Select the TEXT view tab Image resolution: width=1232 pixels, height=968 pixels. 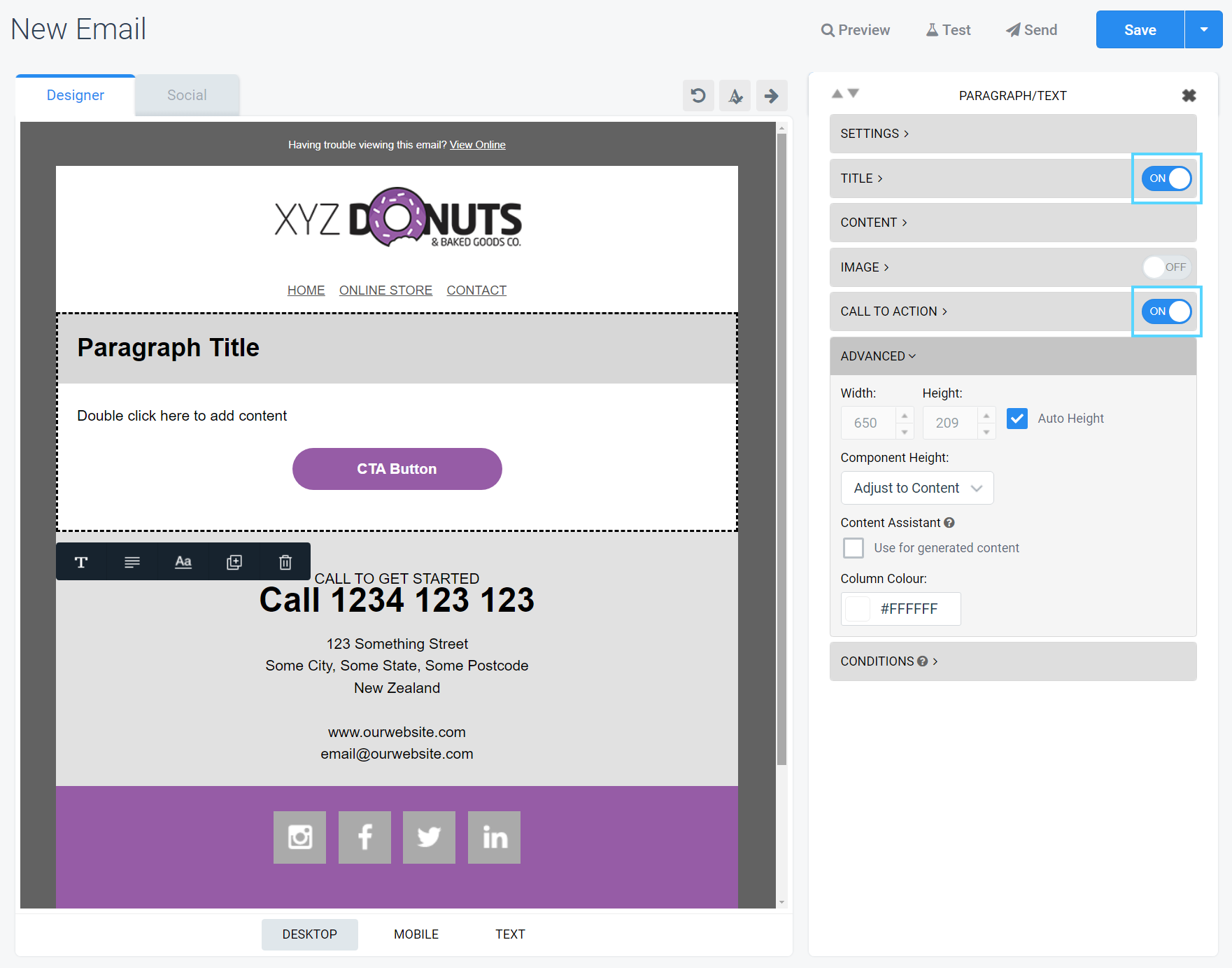click(x=510, y=934)
